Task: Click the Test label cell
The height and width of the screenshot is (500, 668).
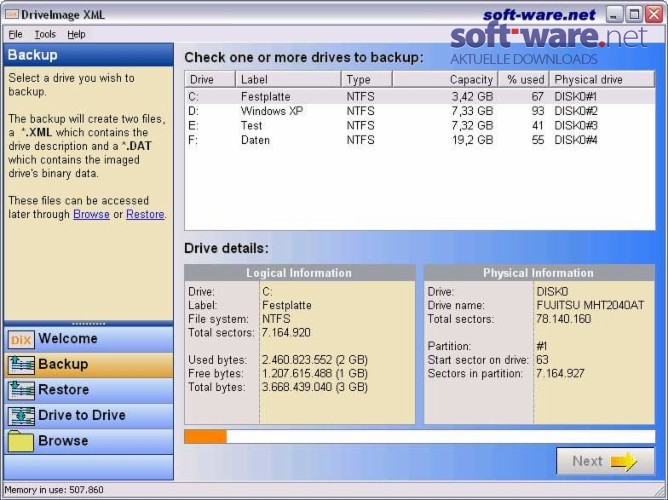Action: tap(251, 126)
